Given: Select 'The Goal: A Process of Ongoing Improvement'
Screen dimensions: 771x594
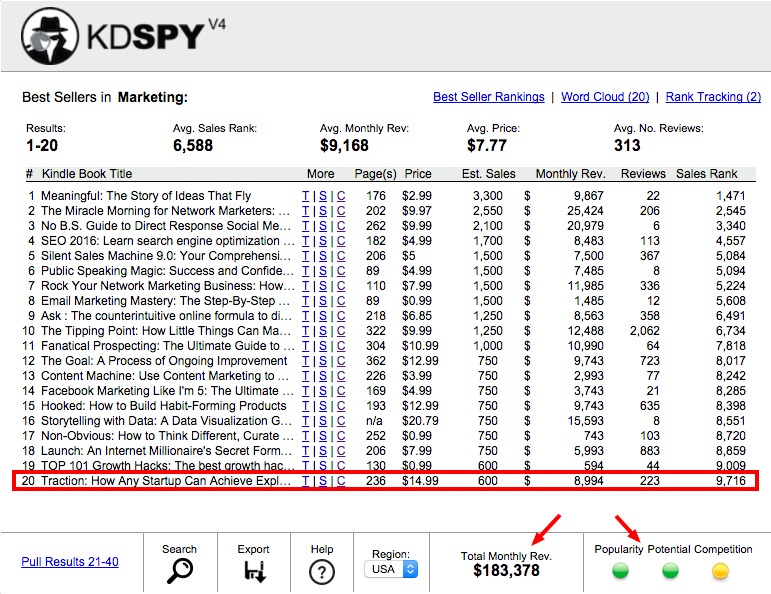Looking at the screenshot, I should [x=164, y=361].
